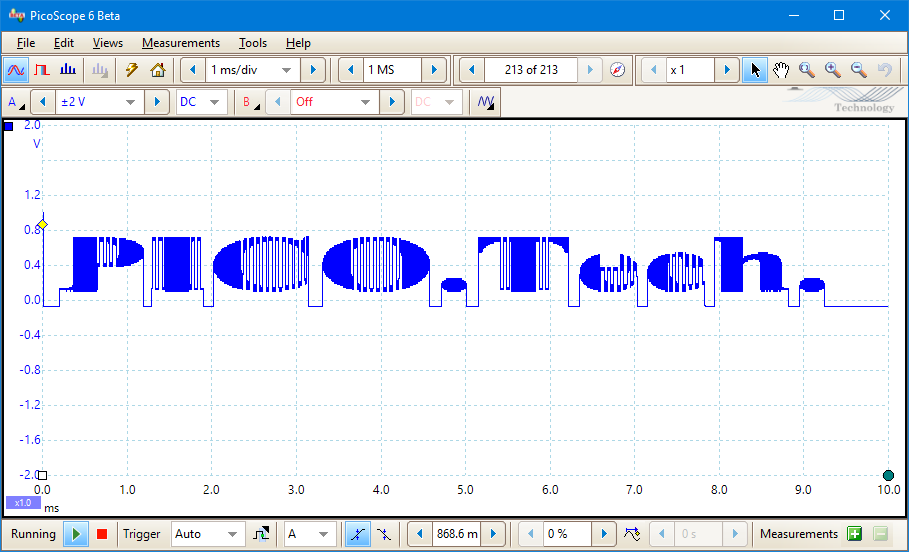Select the zoom-out tool
This screenshot has width=909, height=552.
(859, 70)
